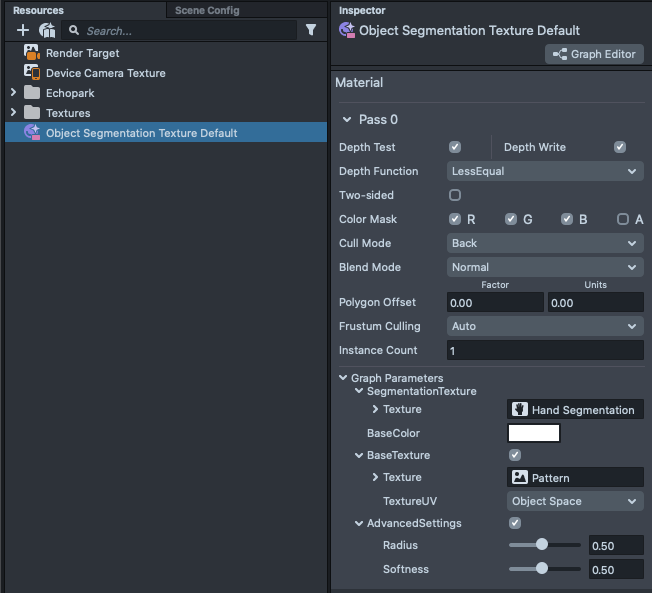This screenshot has height=593, width=652.
Task: Click the Echopark folder icon
Action: click(32, 93)
